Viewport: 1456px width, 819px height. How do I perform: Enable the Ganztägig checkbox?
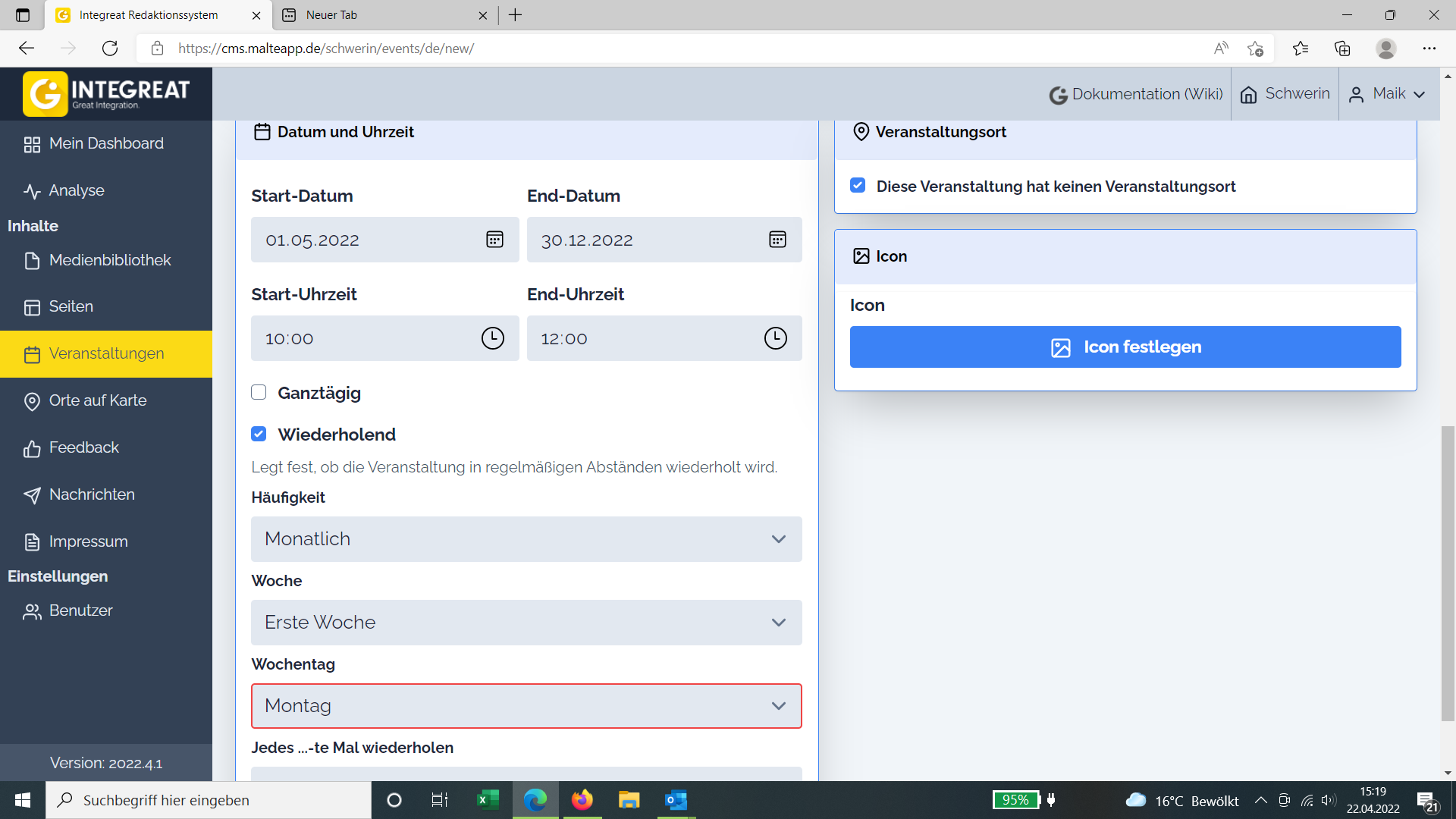[x=259, y=392]
